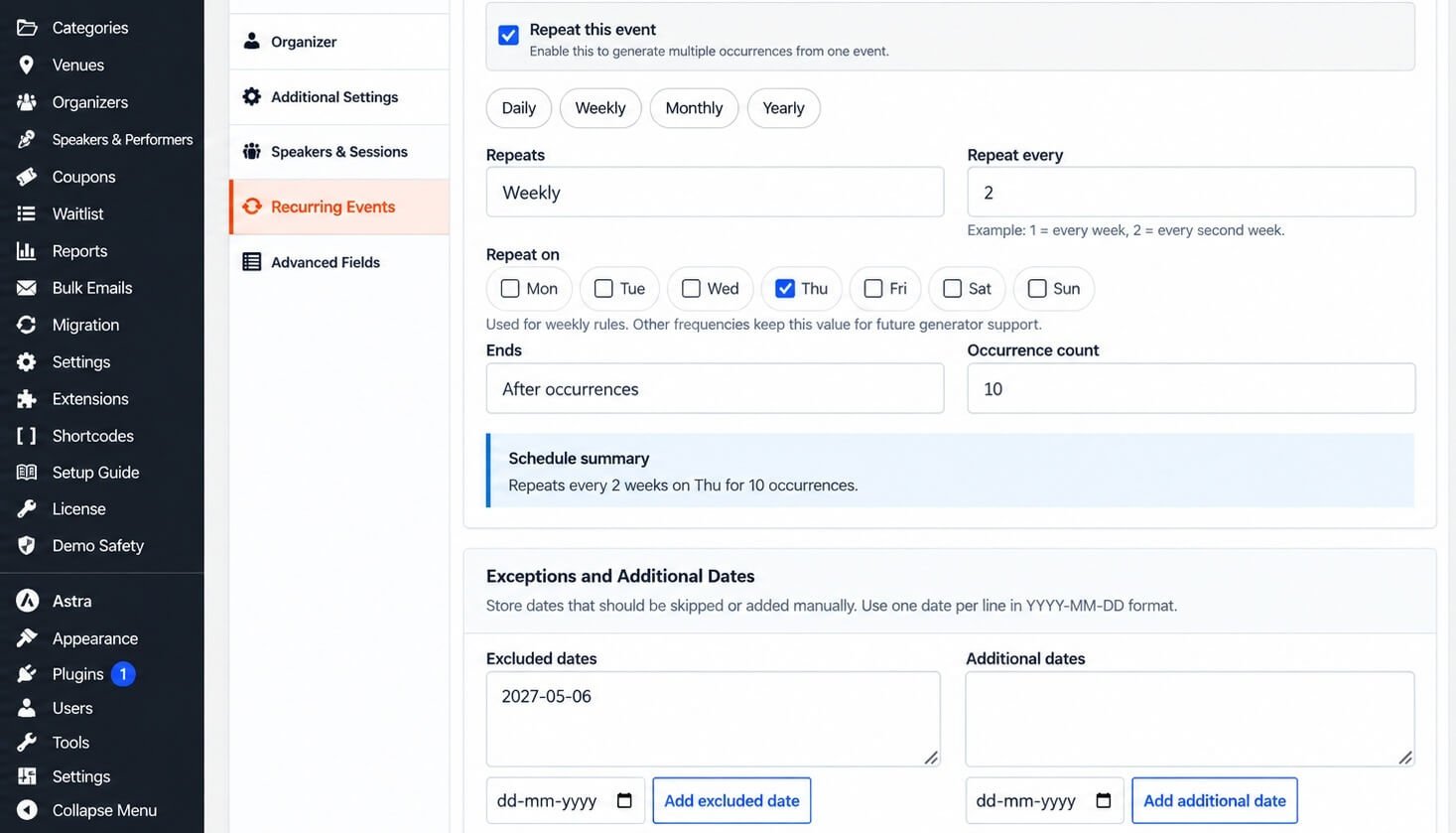Click the Venues map pin icon

pyautogui.click(x=27, y=65)
